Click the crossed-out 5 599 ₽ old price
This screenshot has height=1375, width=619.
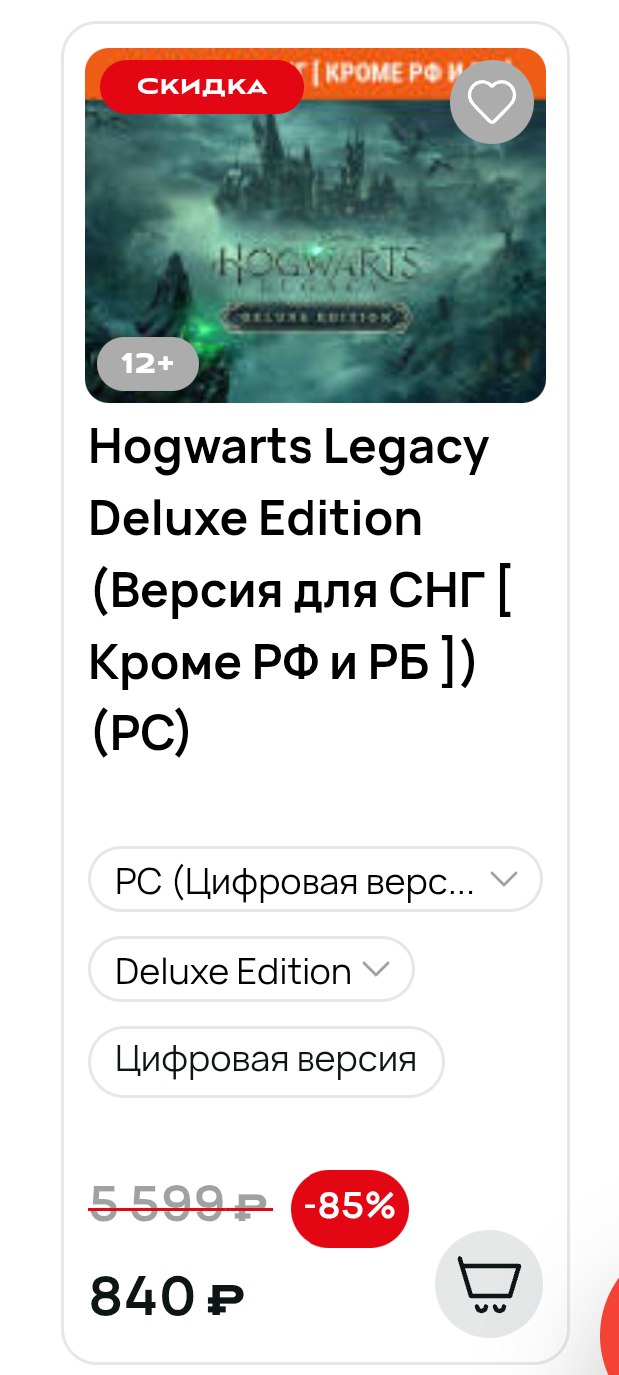pyautogui.click(x=180, y=1205)
